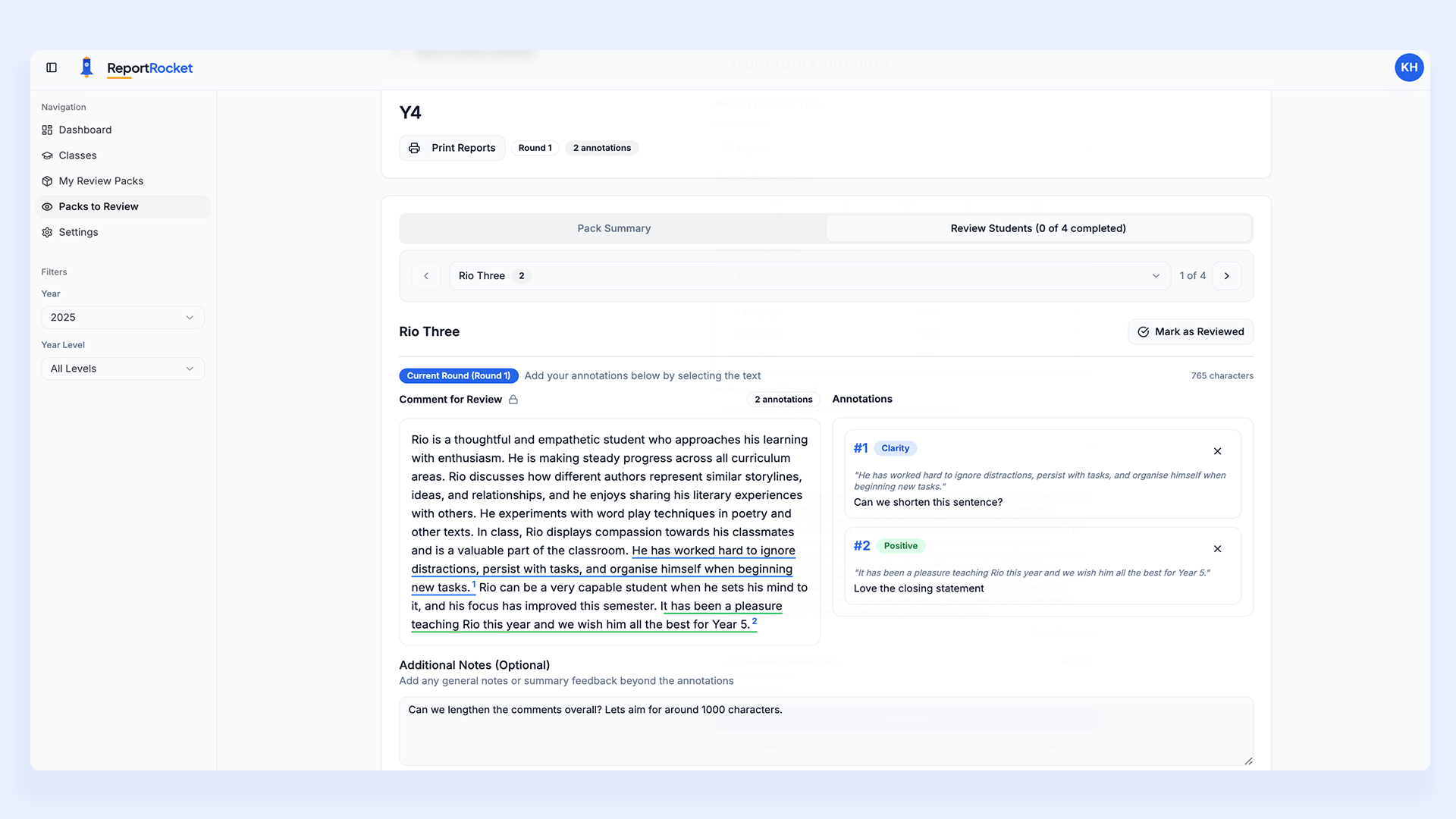Click the printer icon on Print Reports
Screen dimensions: 1456x819
(414, 148)
